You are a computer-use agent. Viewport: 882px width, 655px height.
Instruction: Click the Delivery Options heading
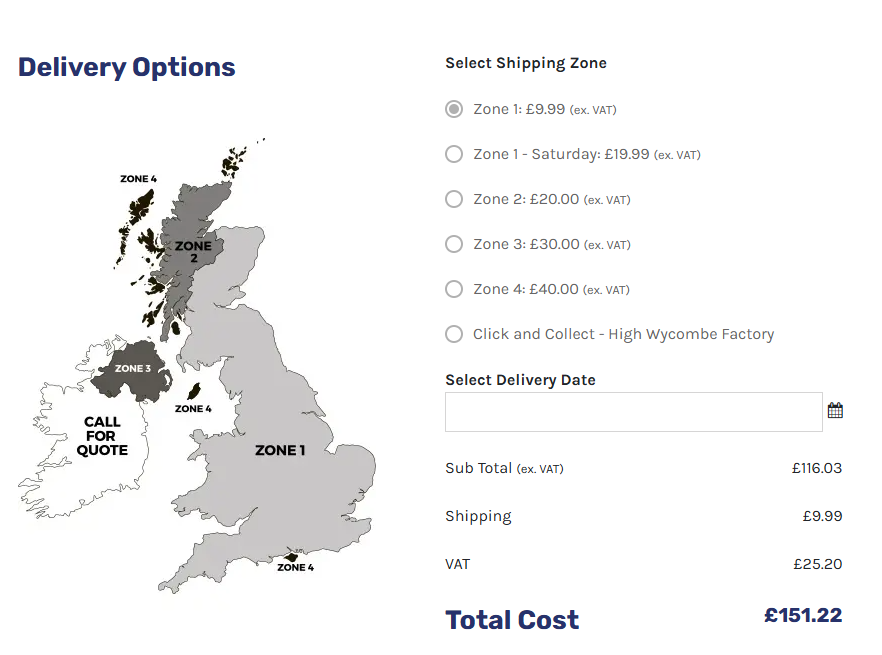[x=127, y=67]
